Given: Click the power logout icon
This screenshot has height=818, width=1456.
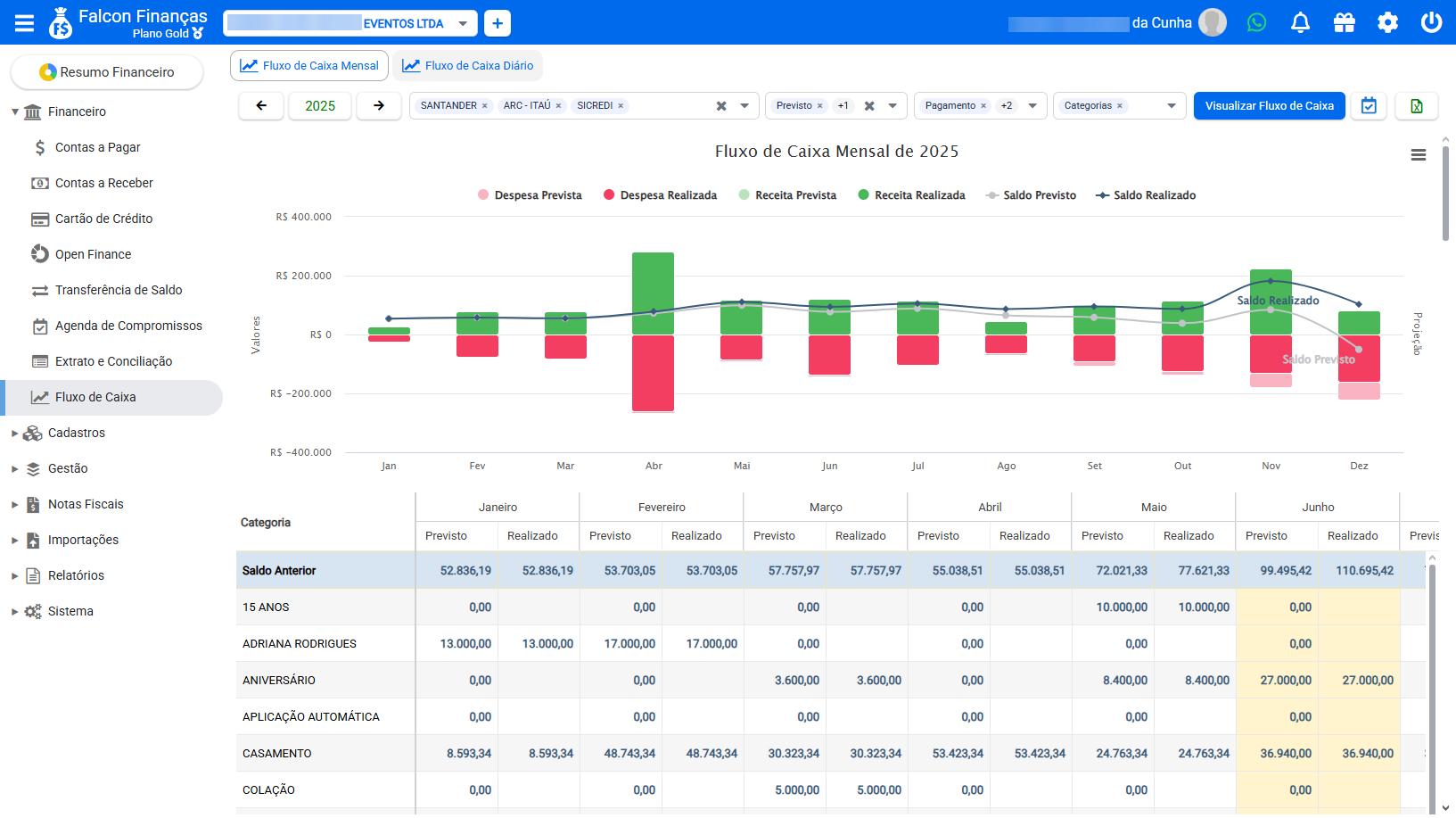Looking at the screenshot, I should (1431, 22).
